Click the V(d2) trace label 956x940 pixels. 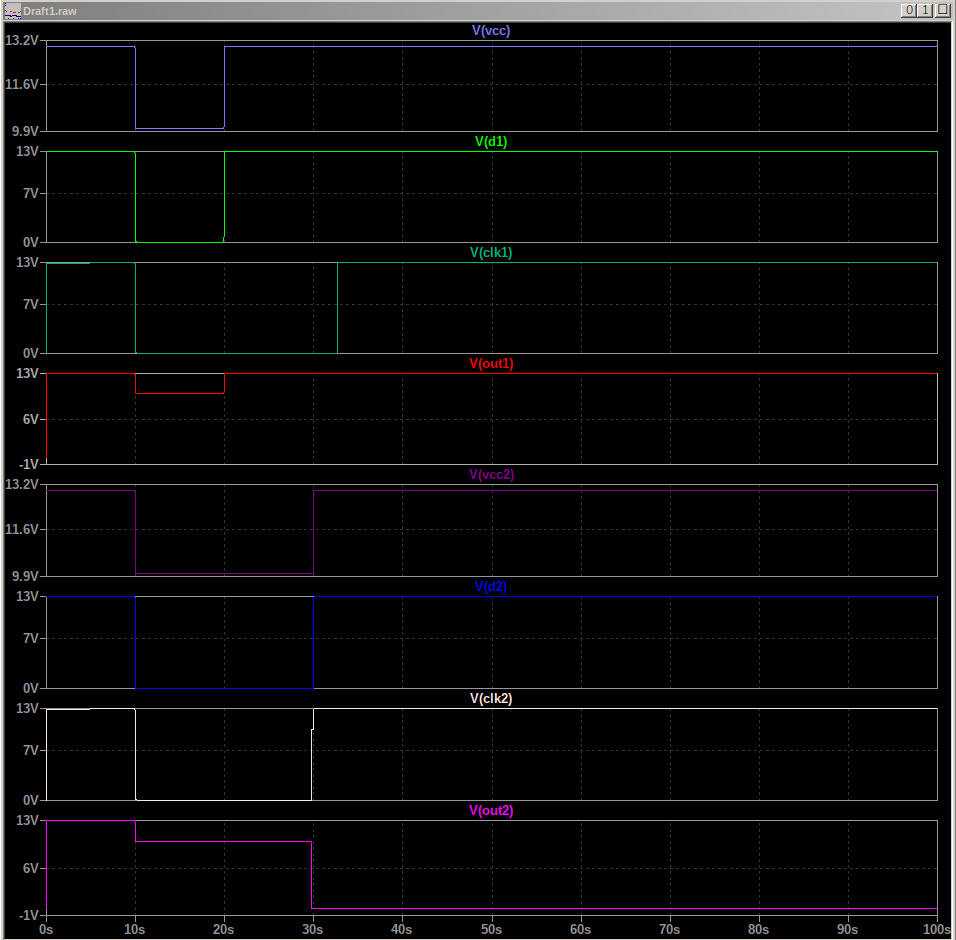coord(491,586)
